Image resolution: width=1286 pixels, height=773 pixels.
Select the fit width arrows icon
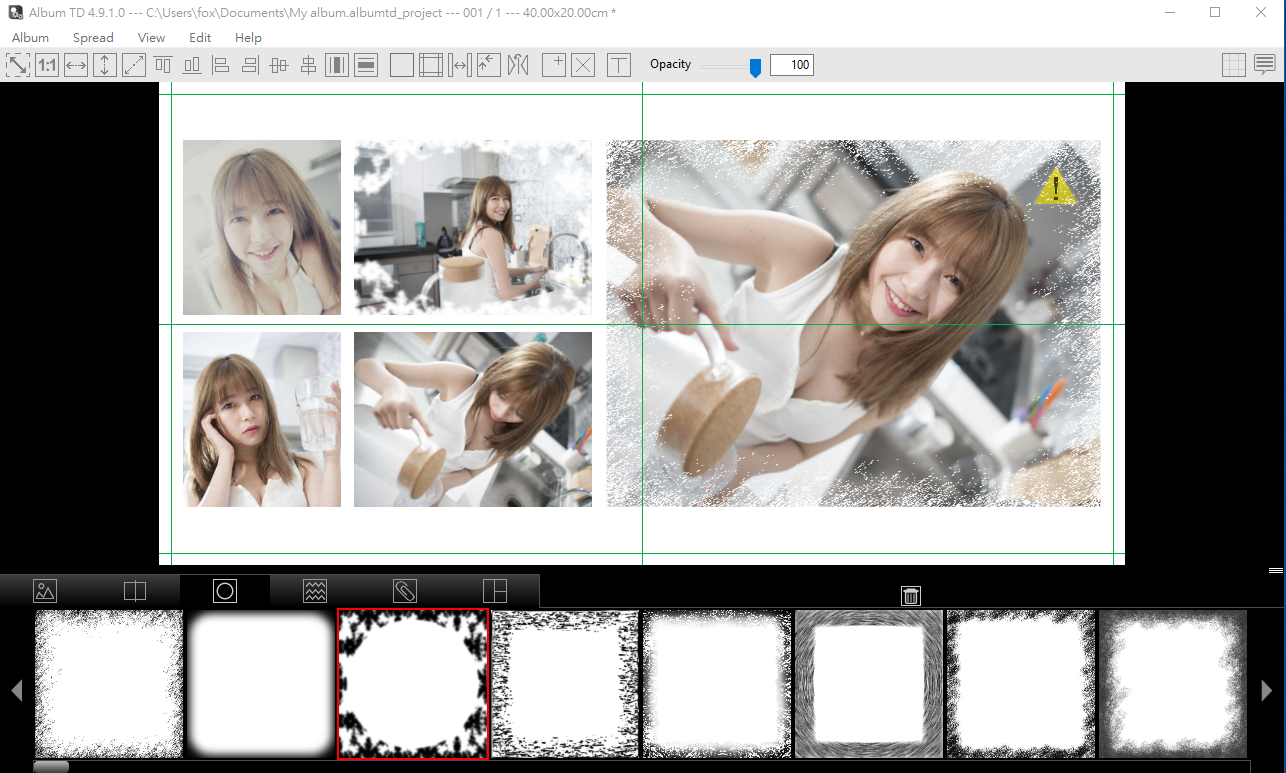tap(76, 65)
